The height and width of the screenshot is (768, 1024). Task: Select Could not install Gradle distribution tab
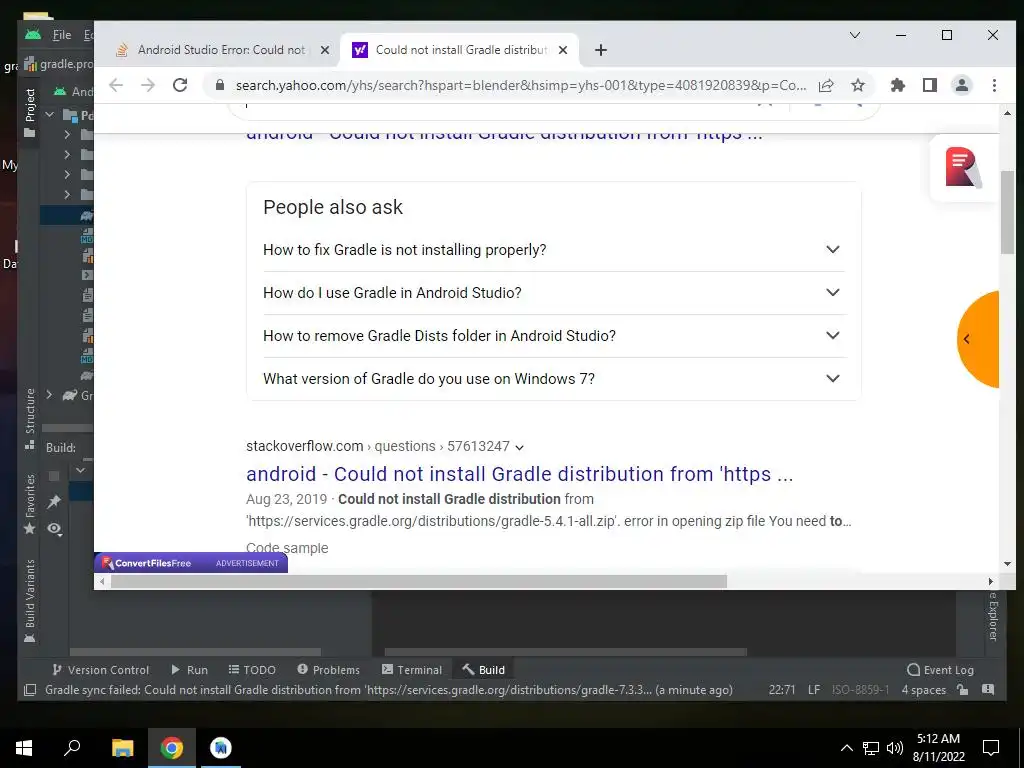(460, 50)
